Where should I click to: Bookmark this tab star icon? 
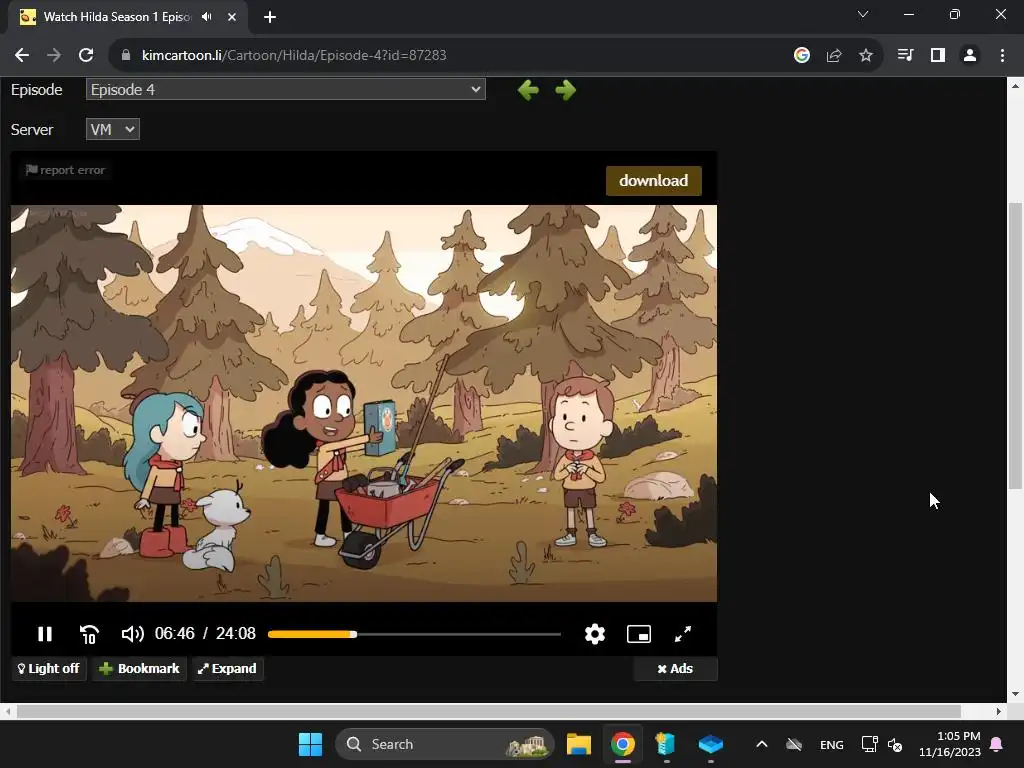866,56
